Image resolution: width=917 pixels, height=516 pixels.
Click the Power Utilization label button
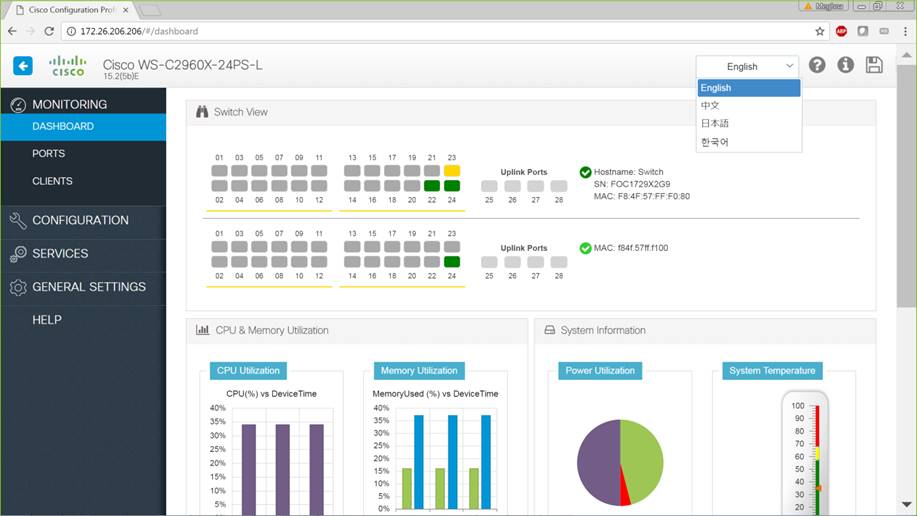tap(600, 370)
